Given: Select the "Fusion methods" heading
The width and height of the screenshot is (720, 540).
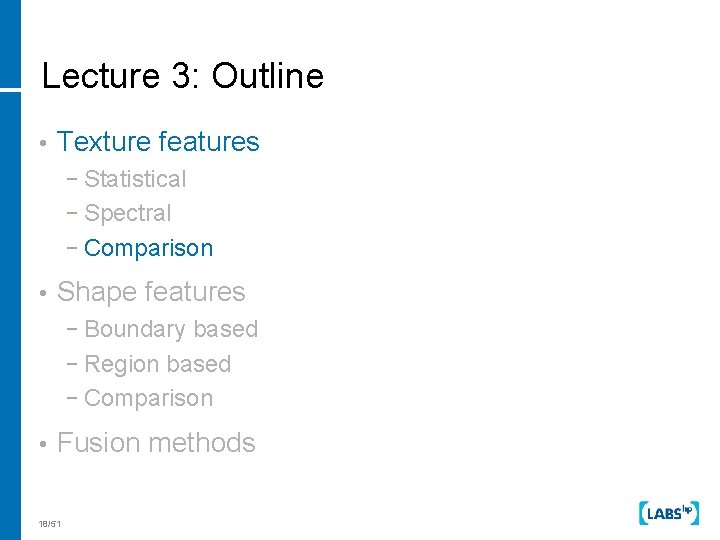Looking at the screenshot, I should coord(156,443).
